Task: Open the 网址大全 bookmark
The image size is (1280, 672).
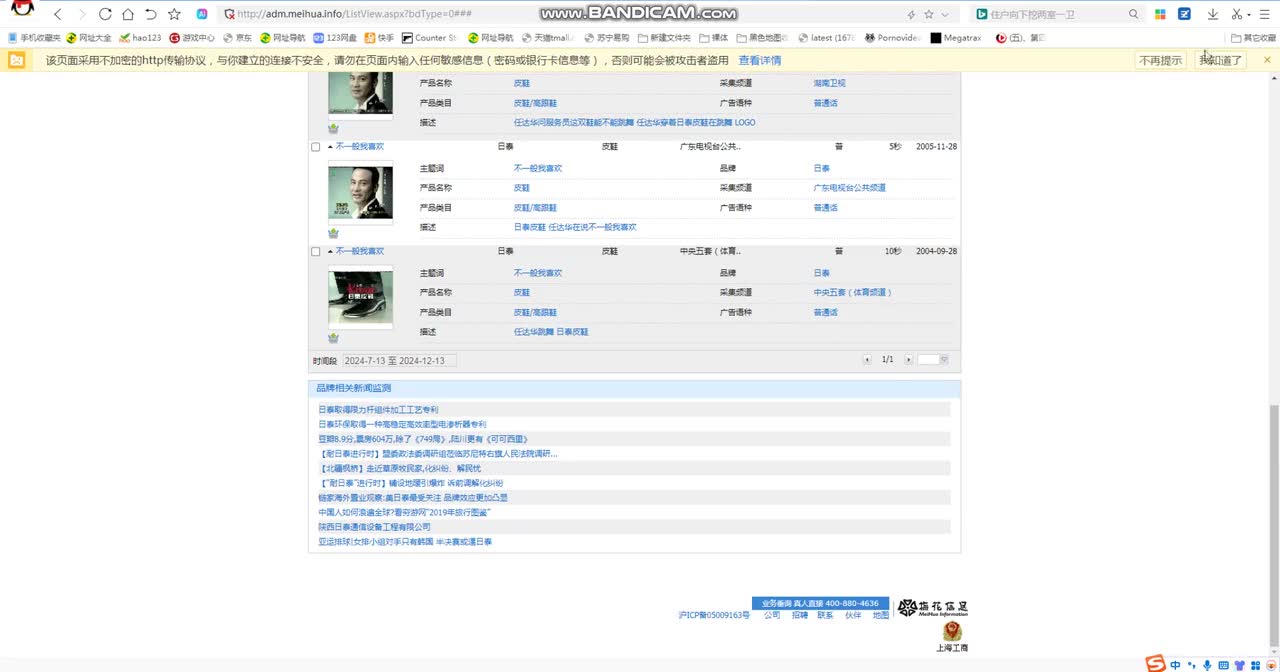Action: pyautogui.click(x=89, y=38)
